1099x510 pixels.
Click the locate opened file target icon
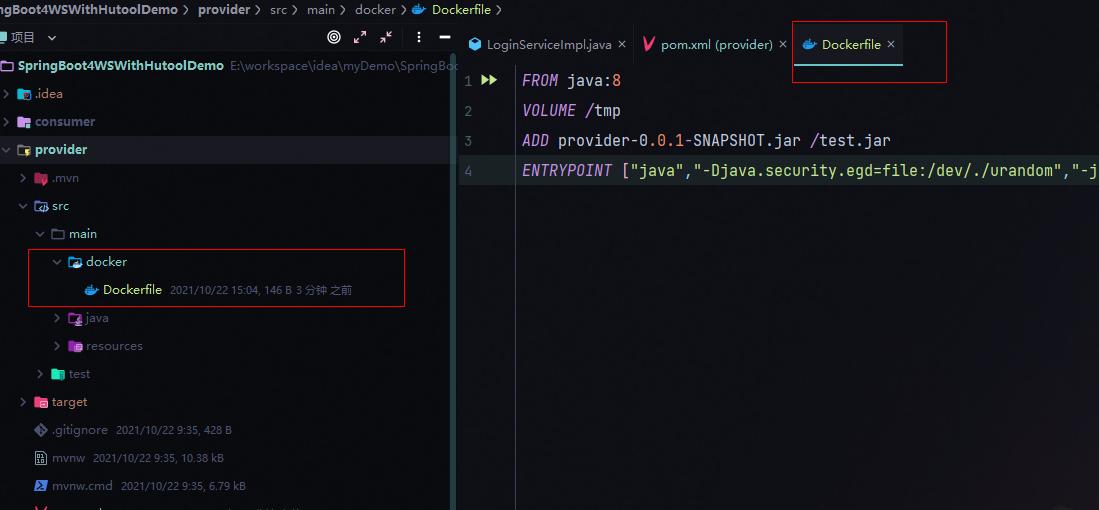click(334, 37)
